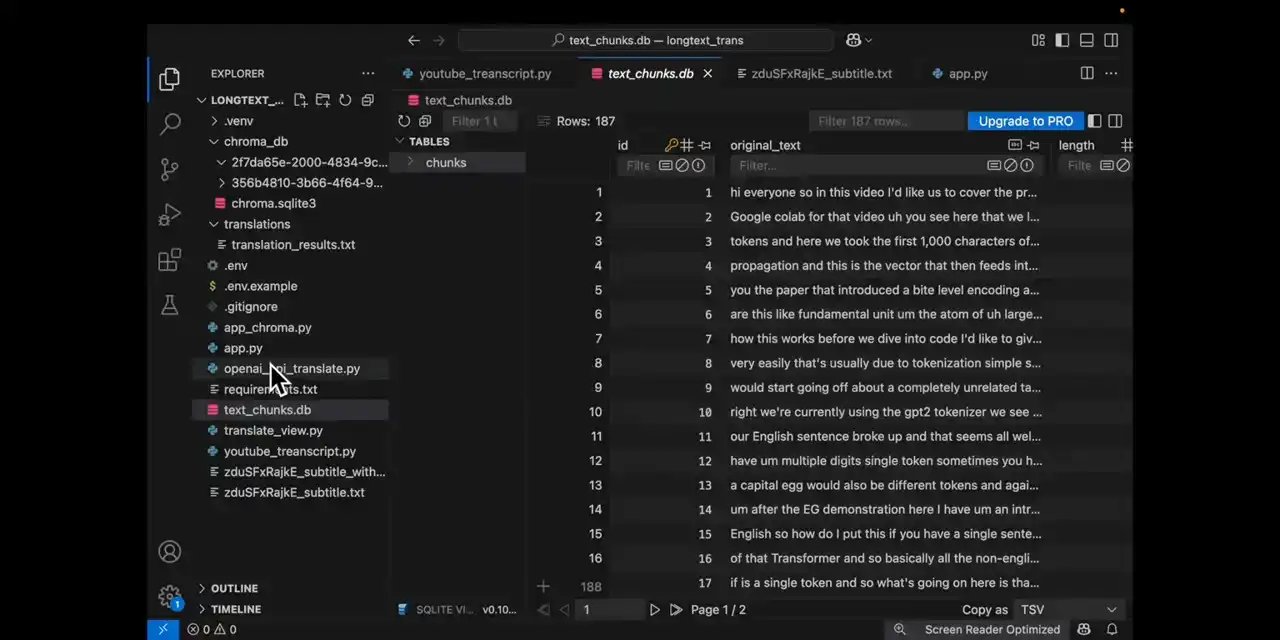The width and height of the screenshot is (1280, 640).
Task: Toggle the primary side bar layout button
Action: [x=1062, y=40]
